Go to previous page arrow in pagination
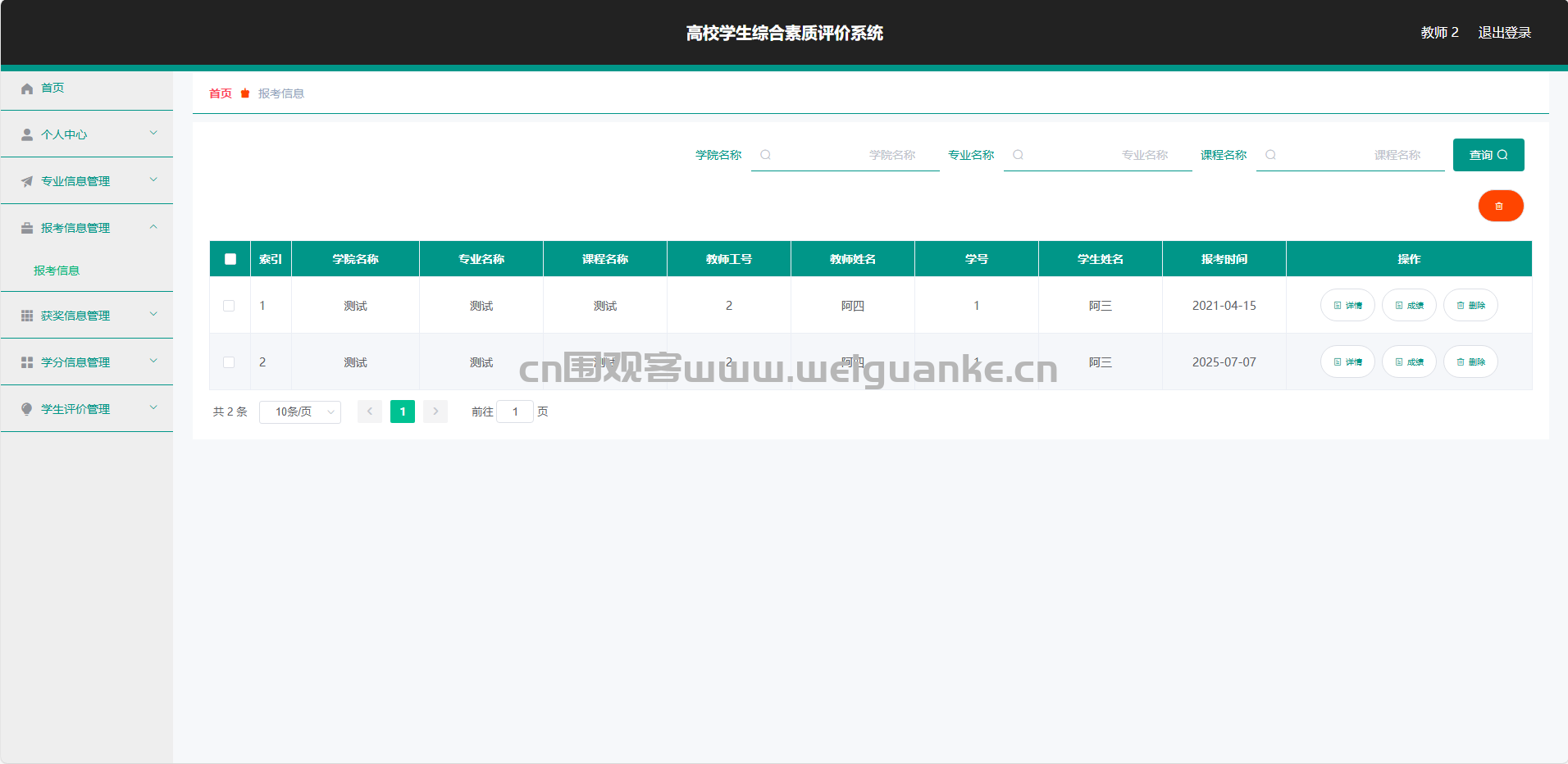Viewport: 1568px width, 764px height. (370, 412)
